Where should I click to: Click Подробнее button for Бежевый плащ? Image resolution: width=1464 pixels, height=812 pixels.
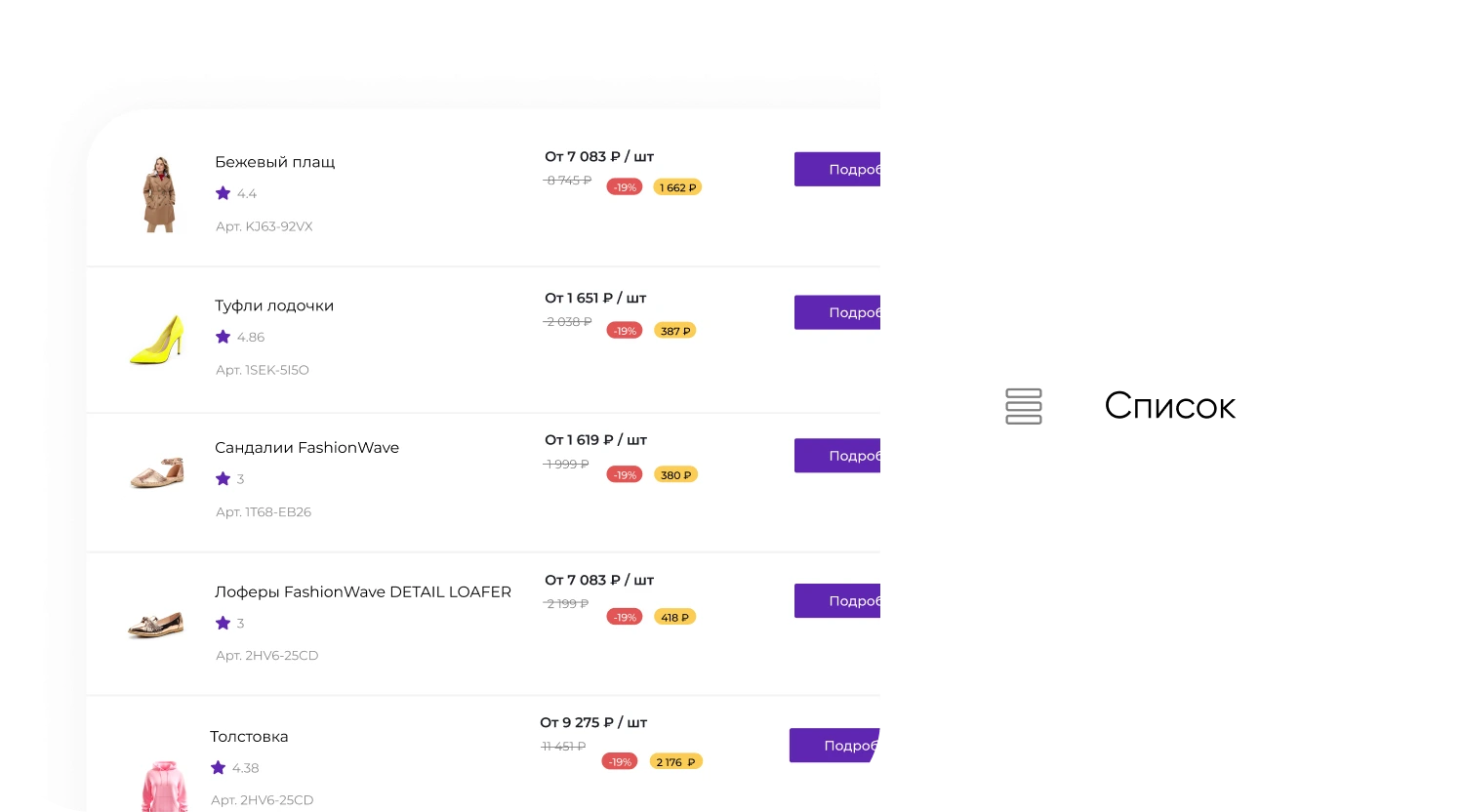pyautogui.click(x=837, y=169)
